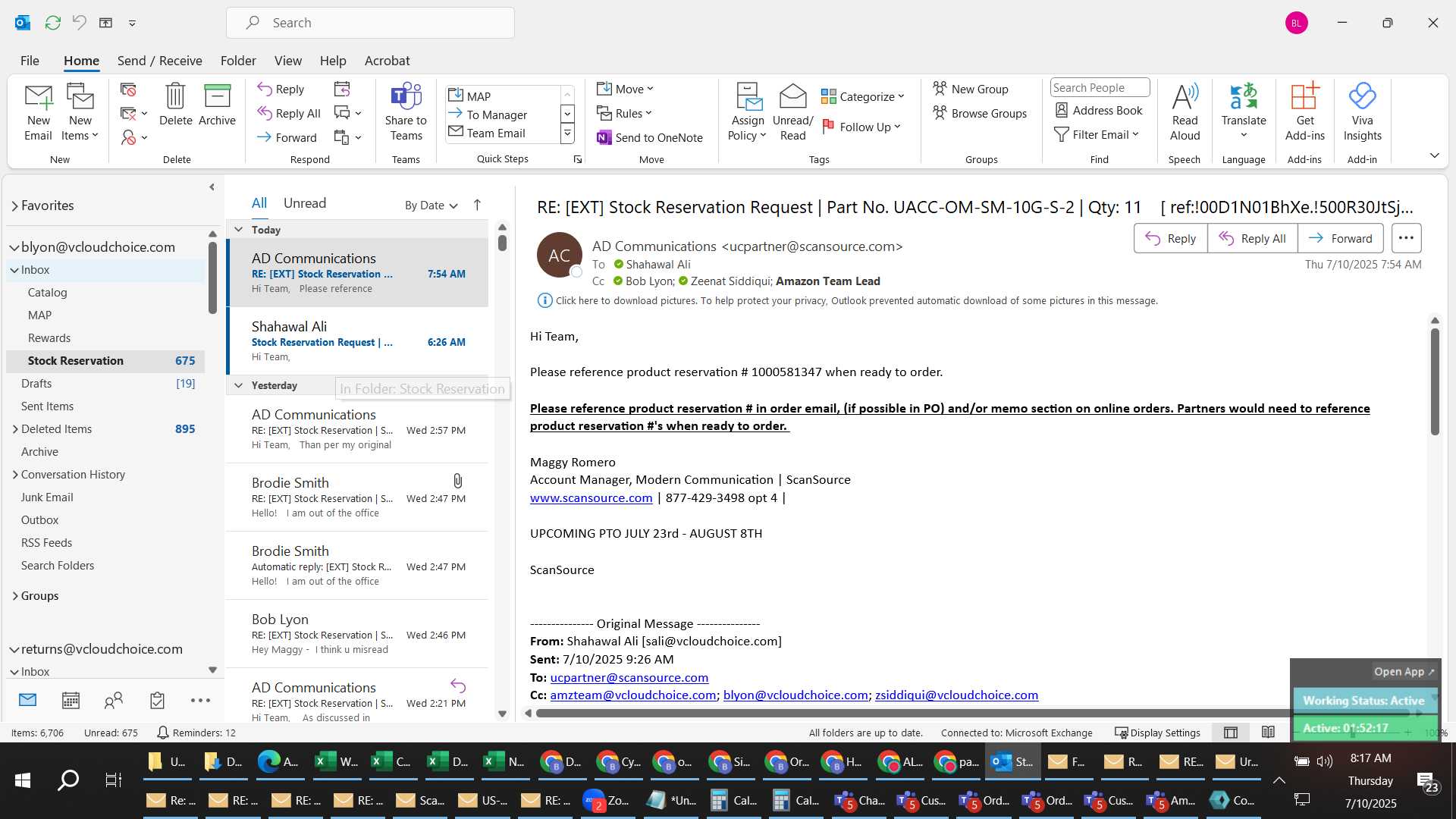This screenshot has width=1456, height=819.
Task: Switch to Calendar view in navigation bar
Action: click(71, 700)
